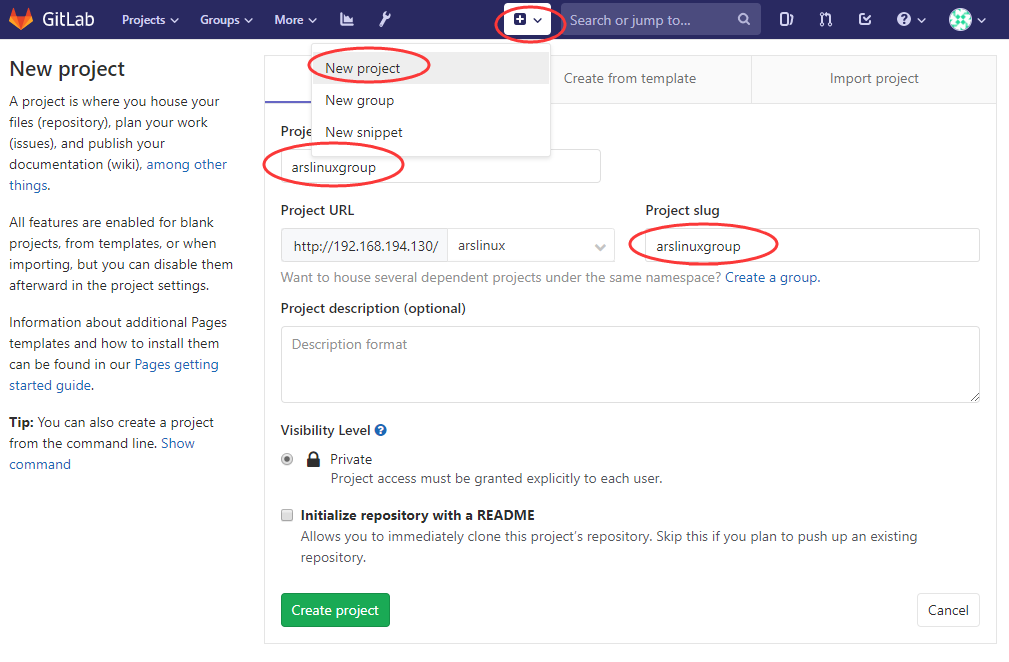Select the Private visibility radio button

point(287,459)
